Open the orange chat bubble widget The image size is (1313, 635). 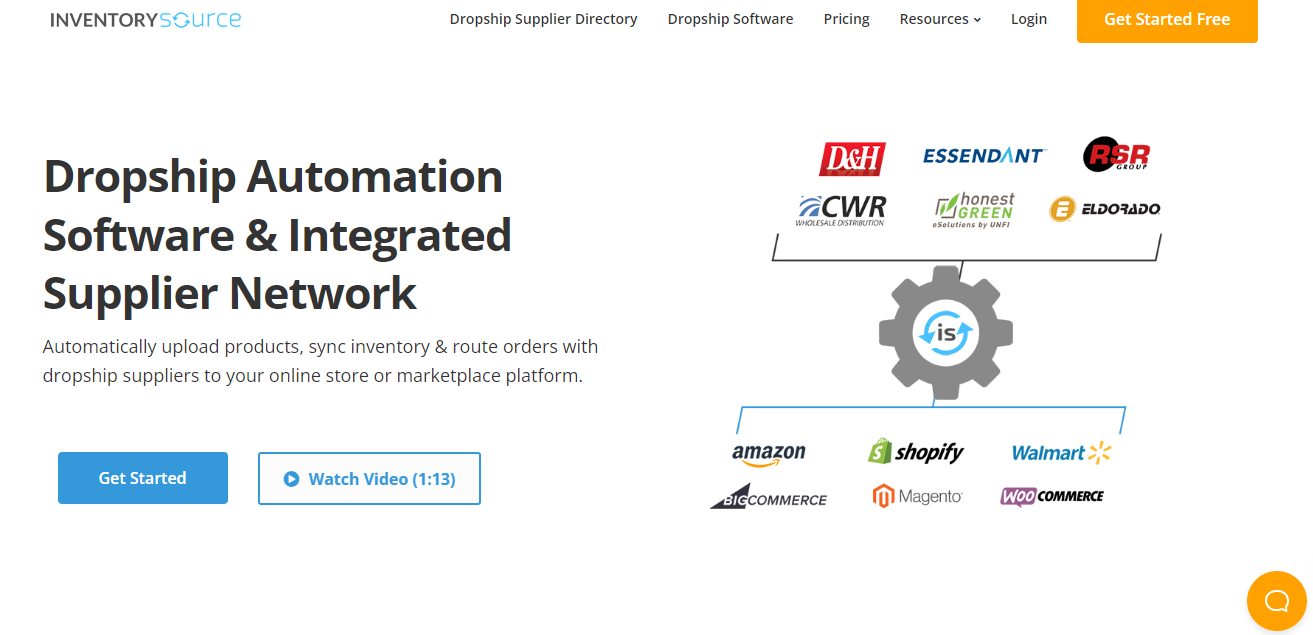pyautogui.click(x=1277, y=600)
